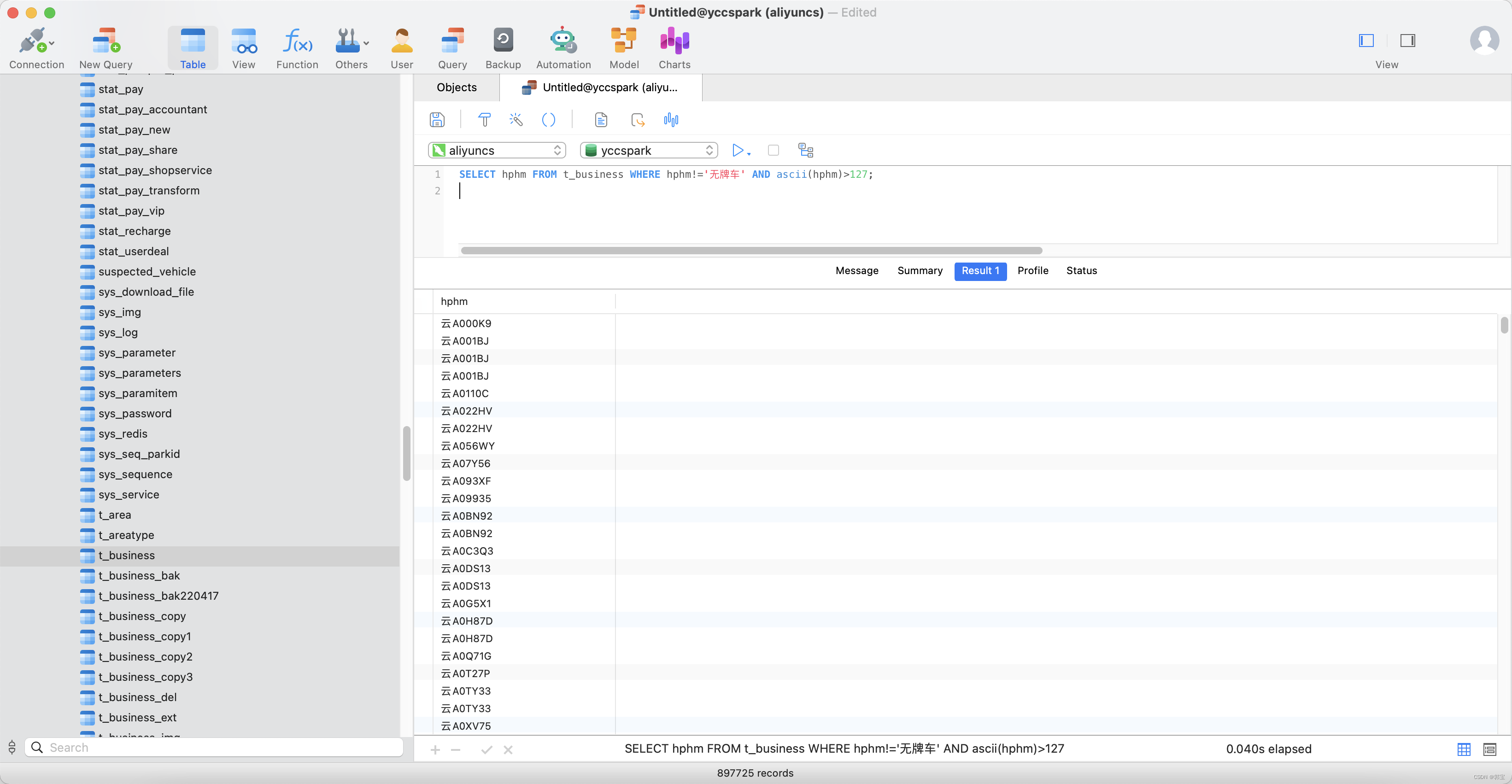Viewport: 1512px width, 784px height.
Task: Open the User toolbar button
Action: pos(402,48)
